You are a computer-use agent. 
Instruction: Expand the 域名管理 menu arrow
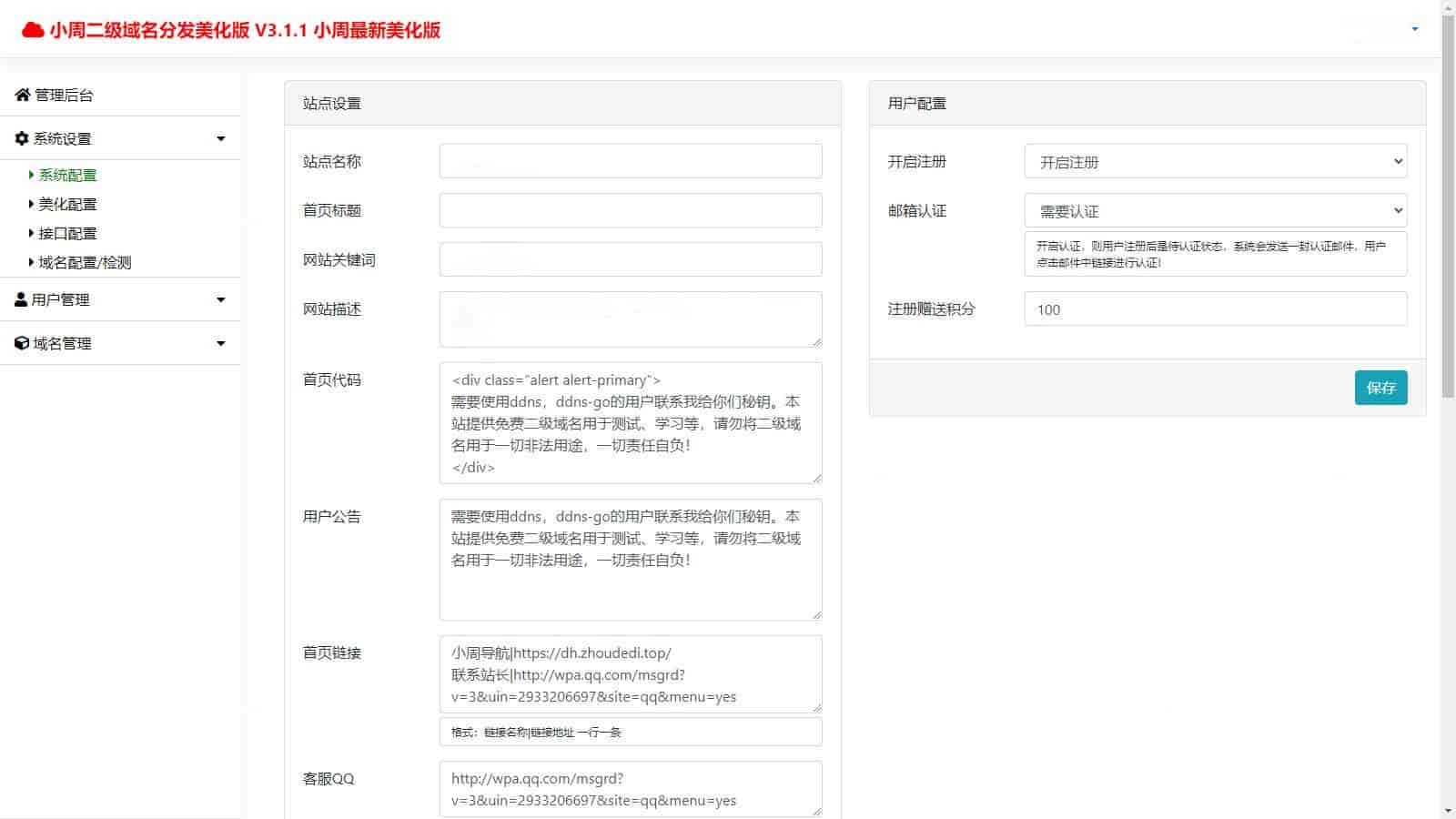coord(220,343)
